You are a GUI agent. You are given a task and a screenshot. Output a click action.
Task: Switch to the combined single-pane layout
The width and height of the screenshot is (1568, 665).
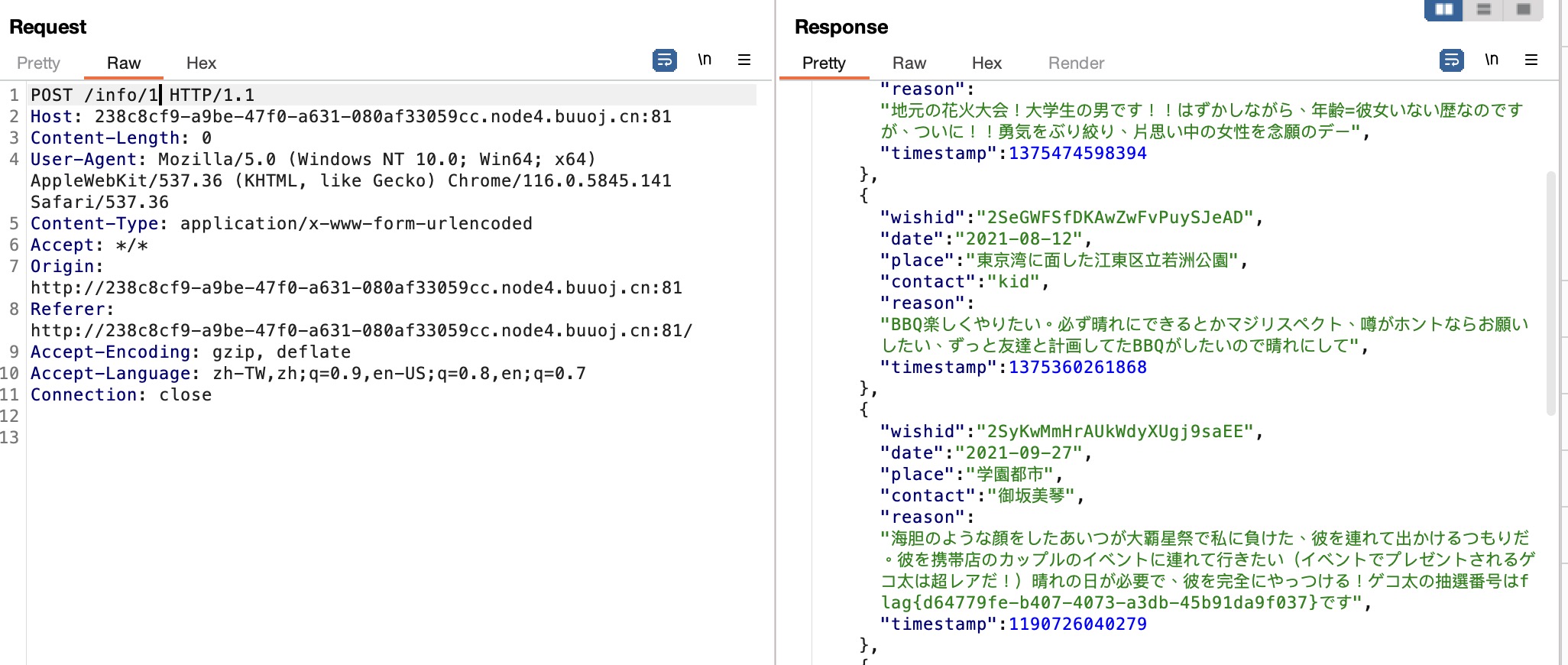pos(1523,9)
